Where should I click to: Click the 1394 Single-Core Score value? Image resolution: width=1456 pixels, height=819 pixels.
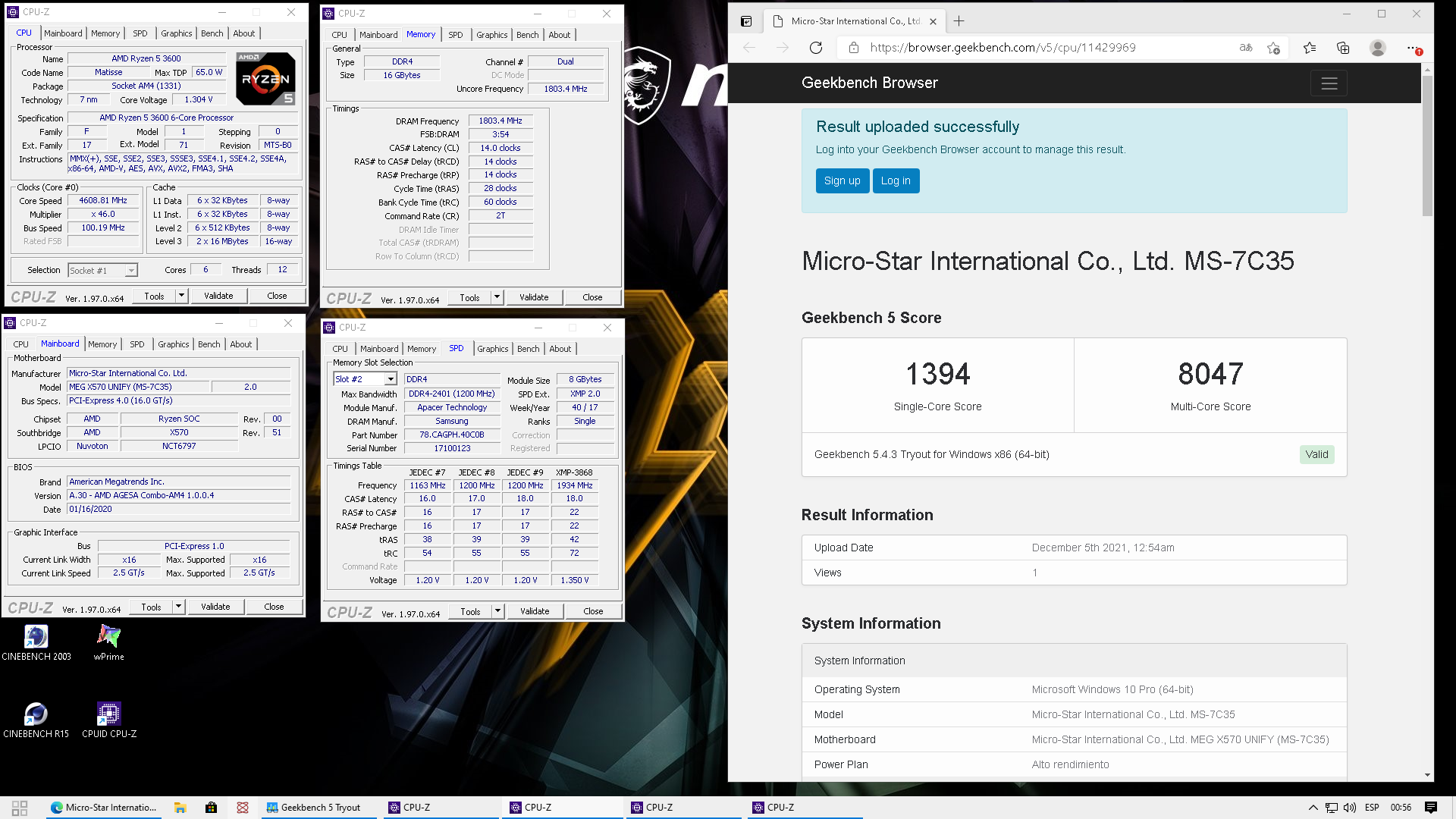(x=938, y=374)
